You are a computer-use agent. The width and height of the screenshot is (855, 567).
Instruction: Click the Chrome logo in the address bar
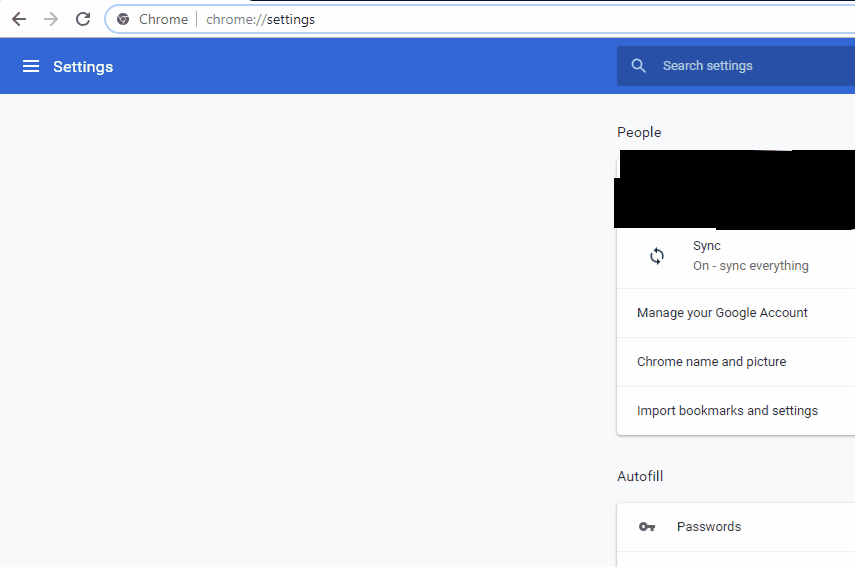coord(123,20)
